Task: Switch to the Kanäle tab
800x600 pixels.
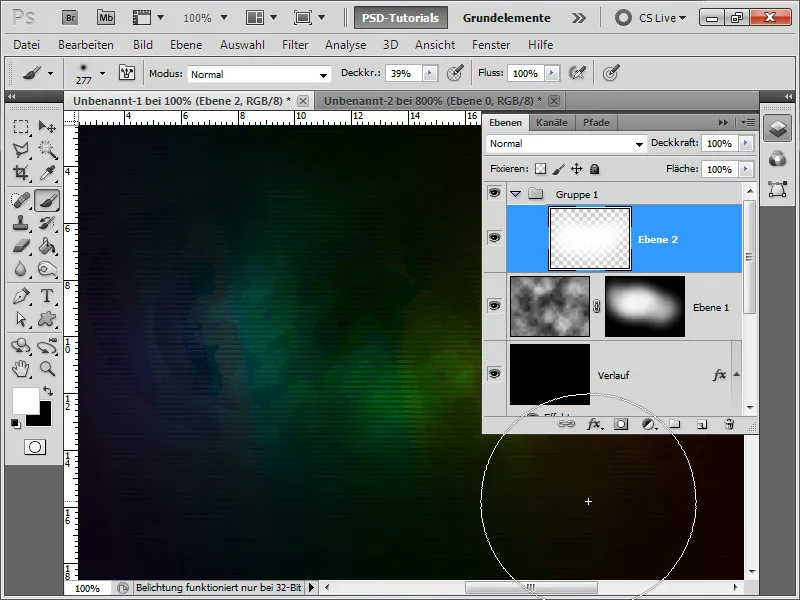Action: click(552, 122)
